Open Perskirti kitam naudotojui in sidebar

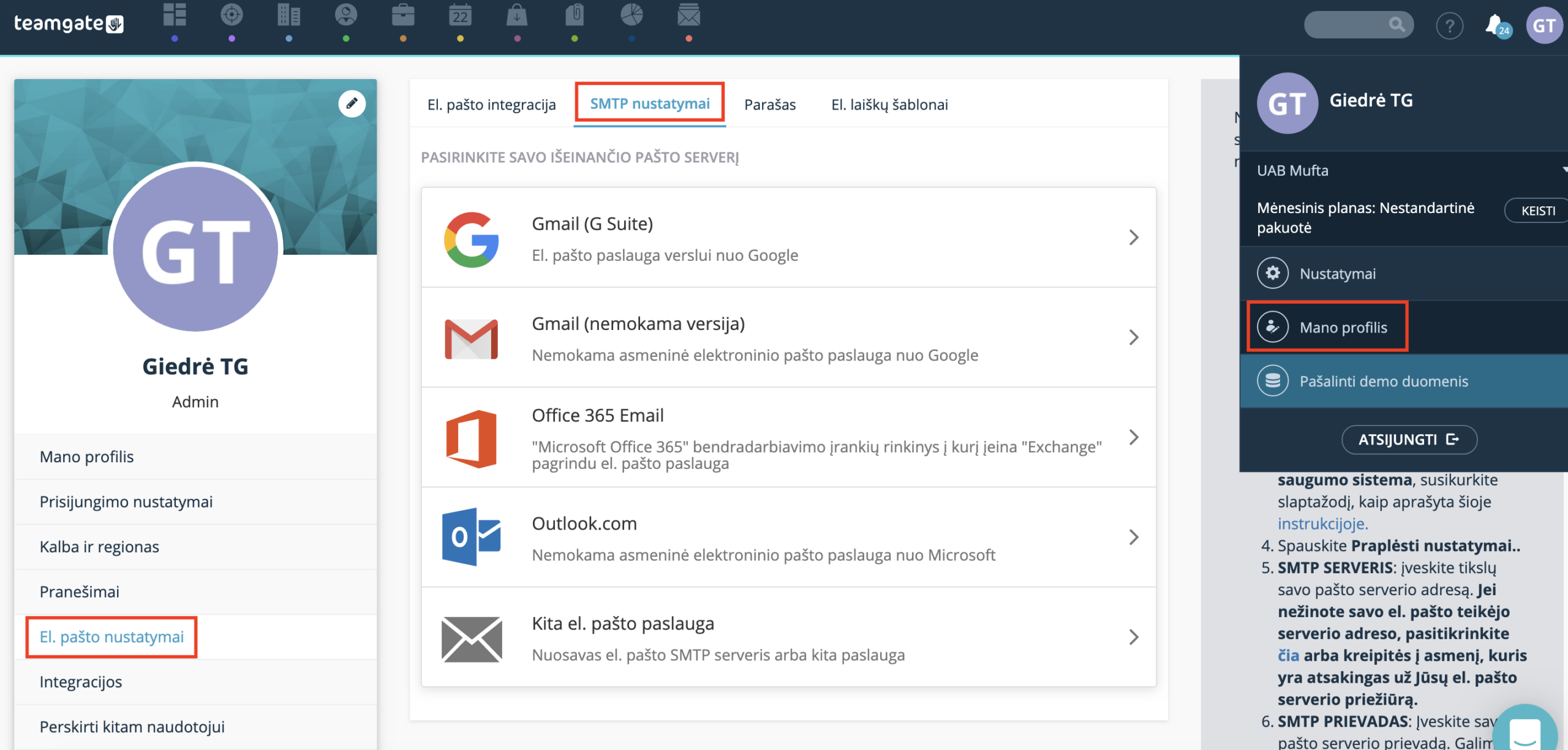click(x=195, y=727)
